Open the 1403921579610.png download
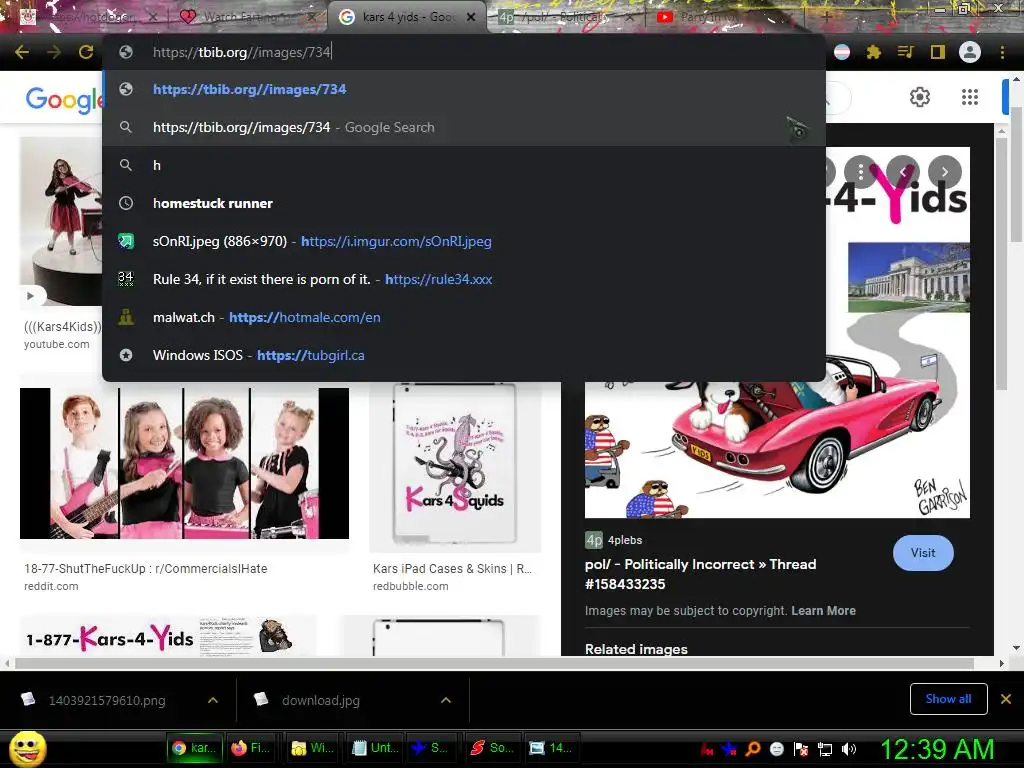1024x768 pixels. point(107,700)
